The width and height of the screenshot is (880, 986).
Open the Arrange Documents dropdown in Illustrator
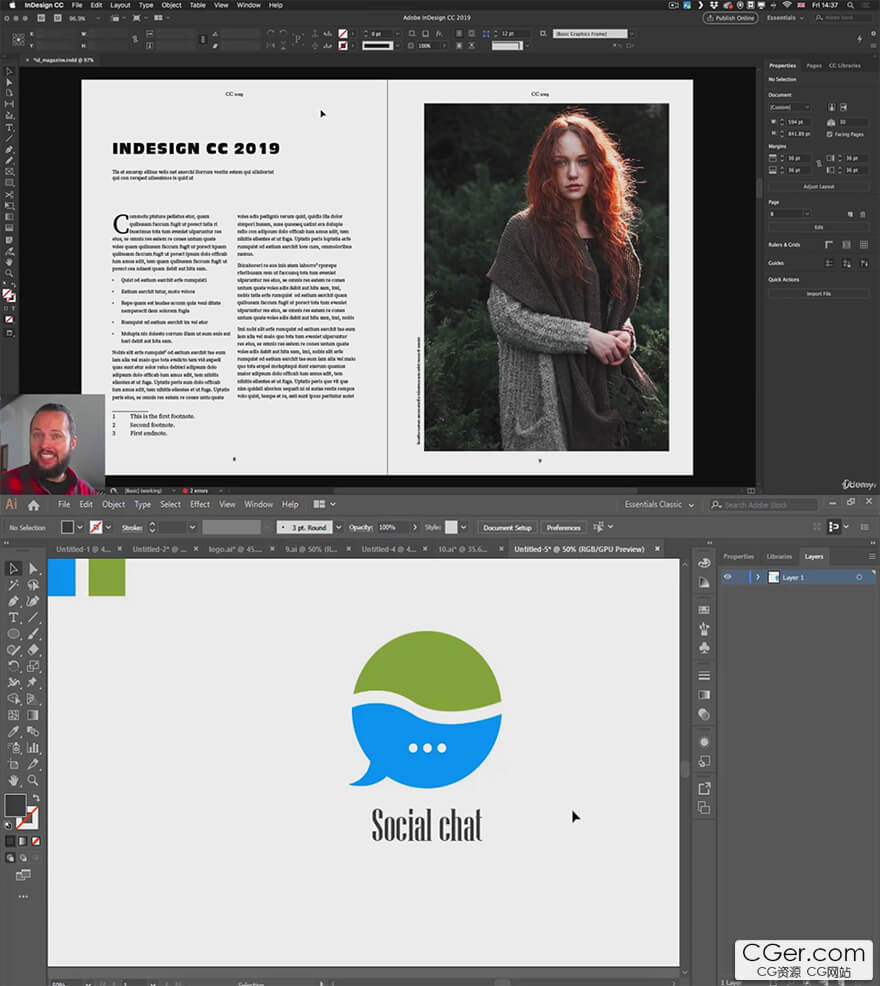pos(325,504)
